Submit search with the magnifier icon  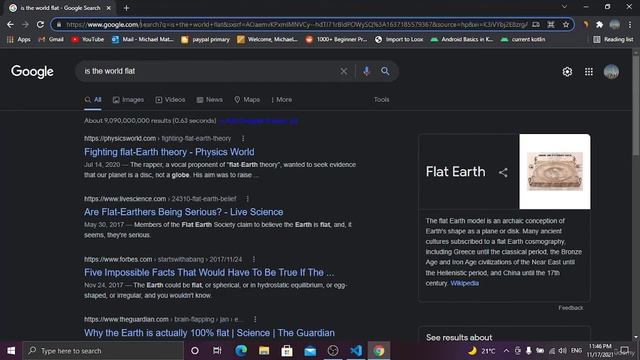[385, 71]
